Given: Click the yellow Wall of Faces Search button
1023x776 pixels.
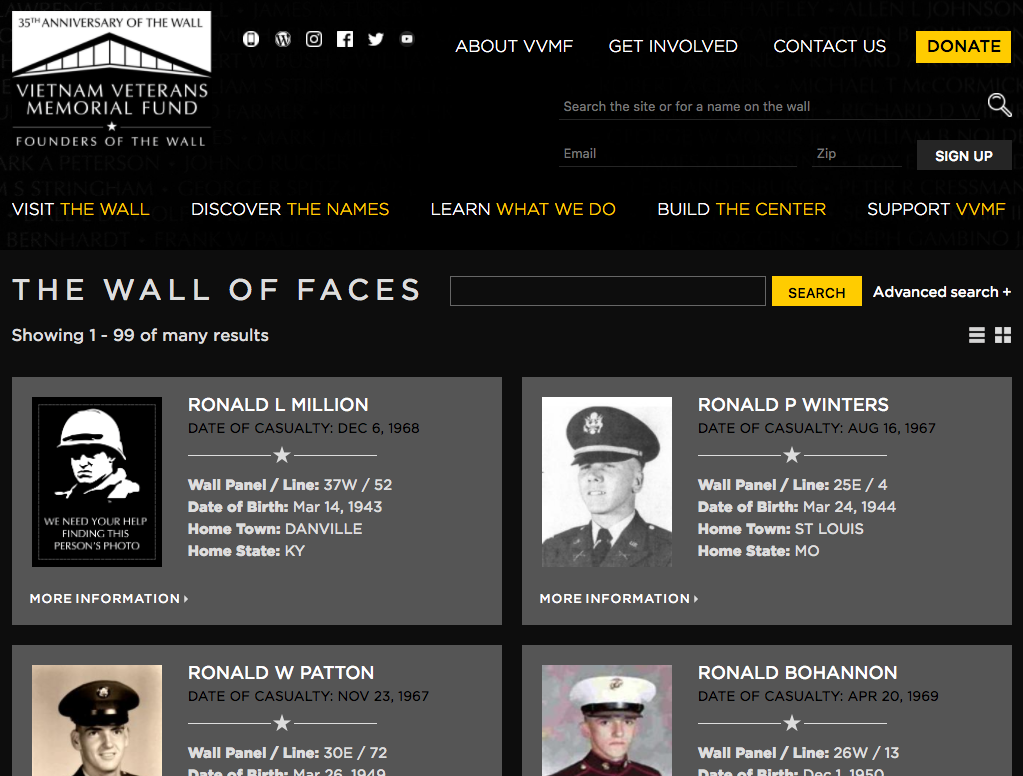Looking at the screenshot, I should pos(817,292).
